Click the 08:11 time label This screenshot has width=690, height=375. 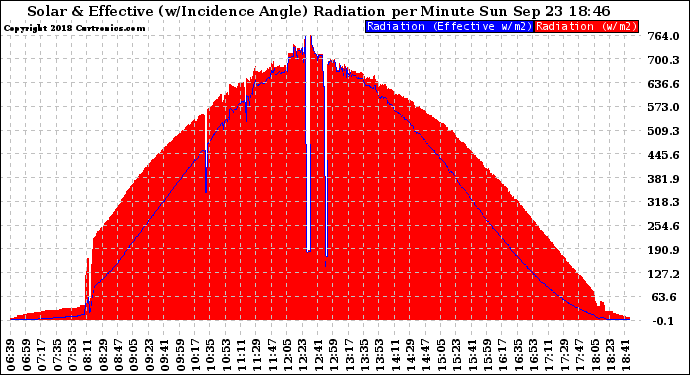click(x=88, y=355)
